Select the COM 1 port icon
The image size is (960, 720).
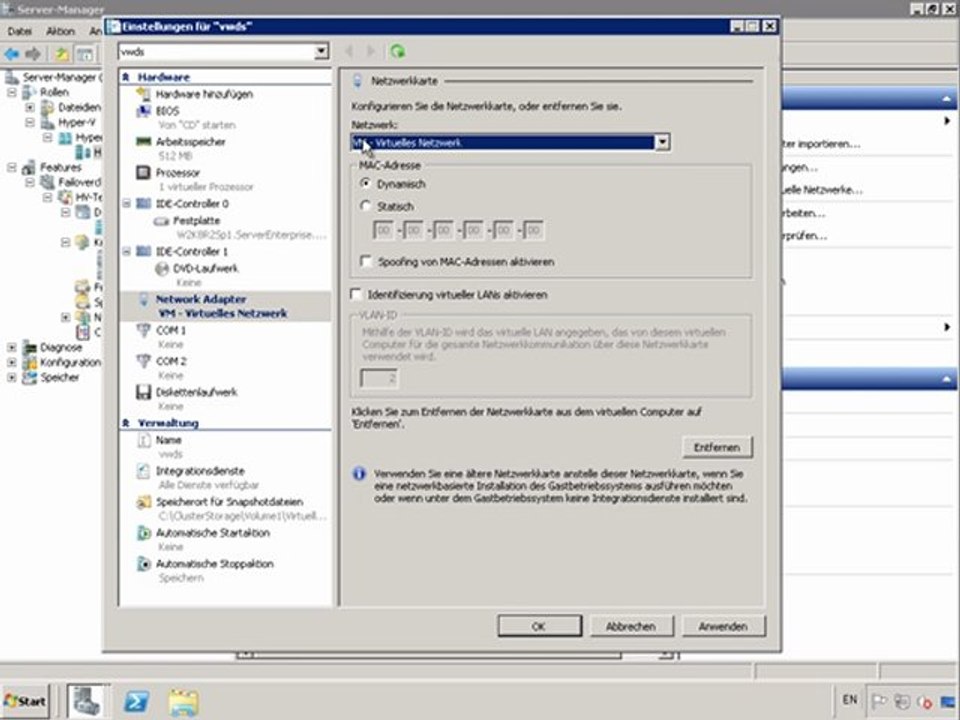pyautogui.click(x=143, y=331)
